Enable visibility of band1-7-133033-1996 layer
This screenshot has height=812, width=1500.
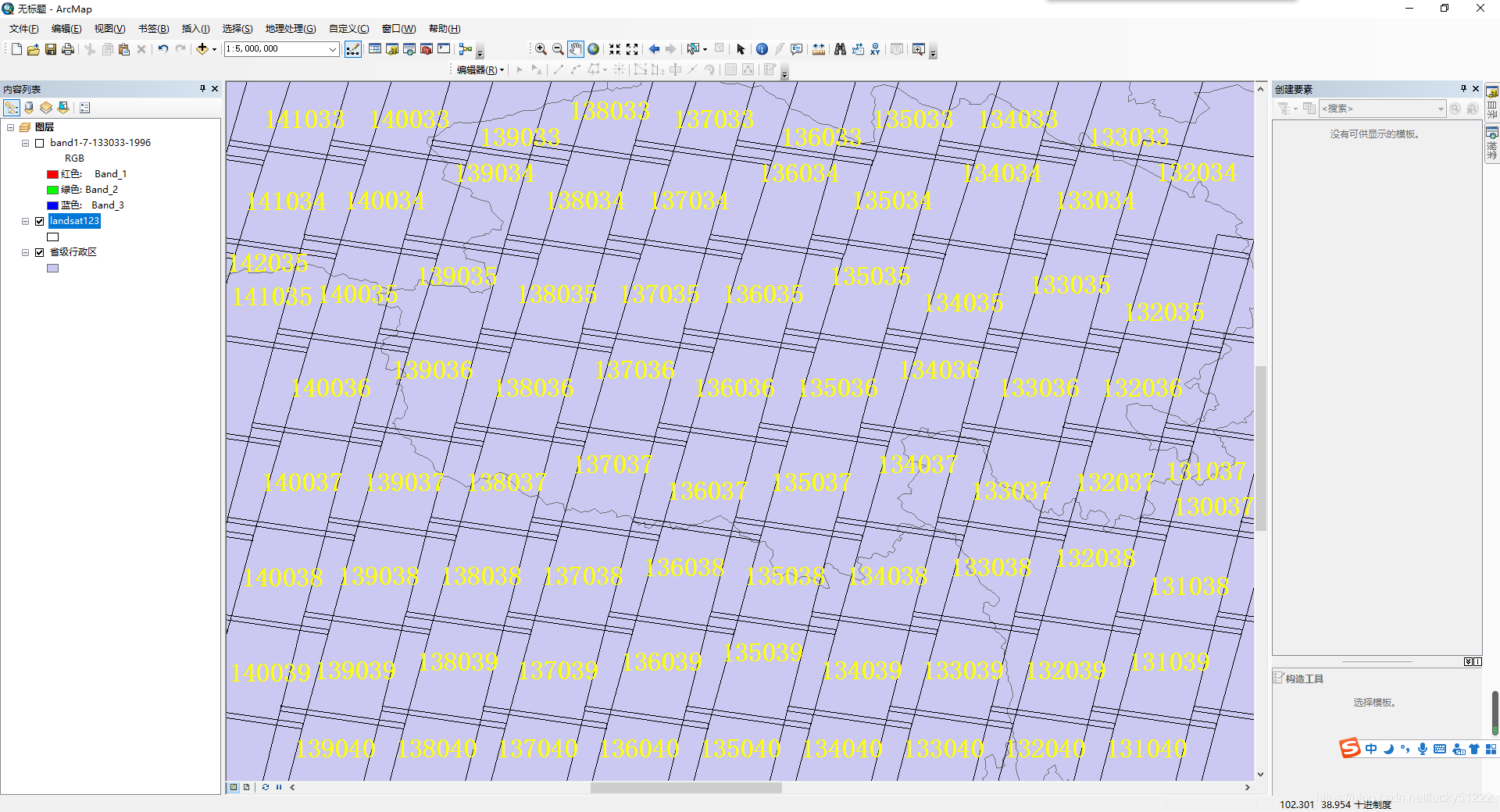tap(39, 142)
